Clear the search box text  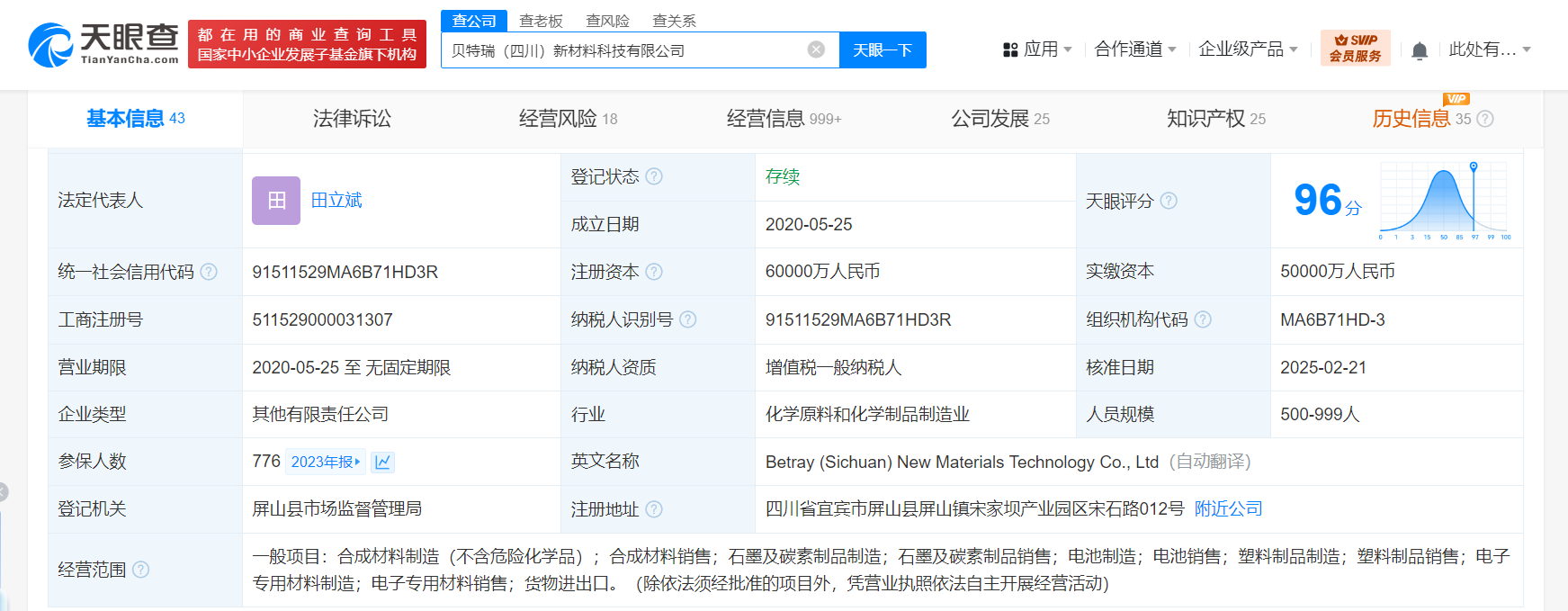point(816,49)
